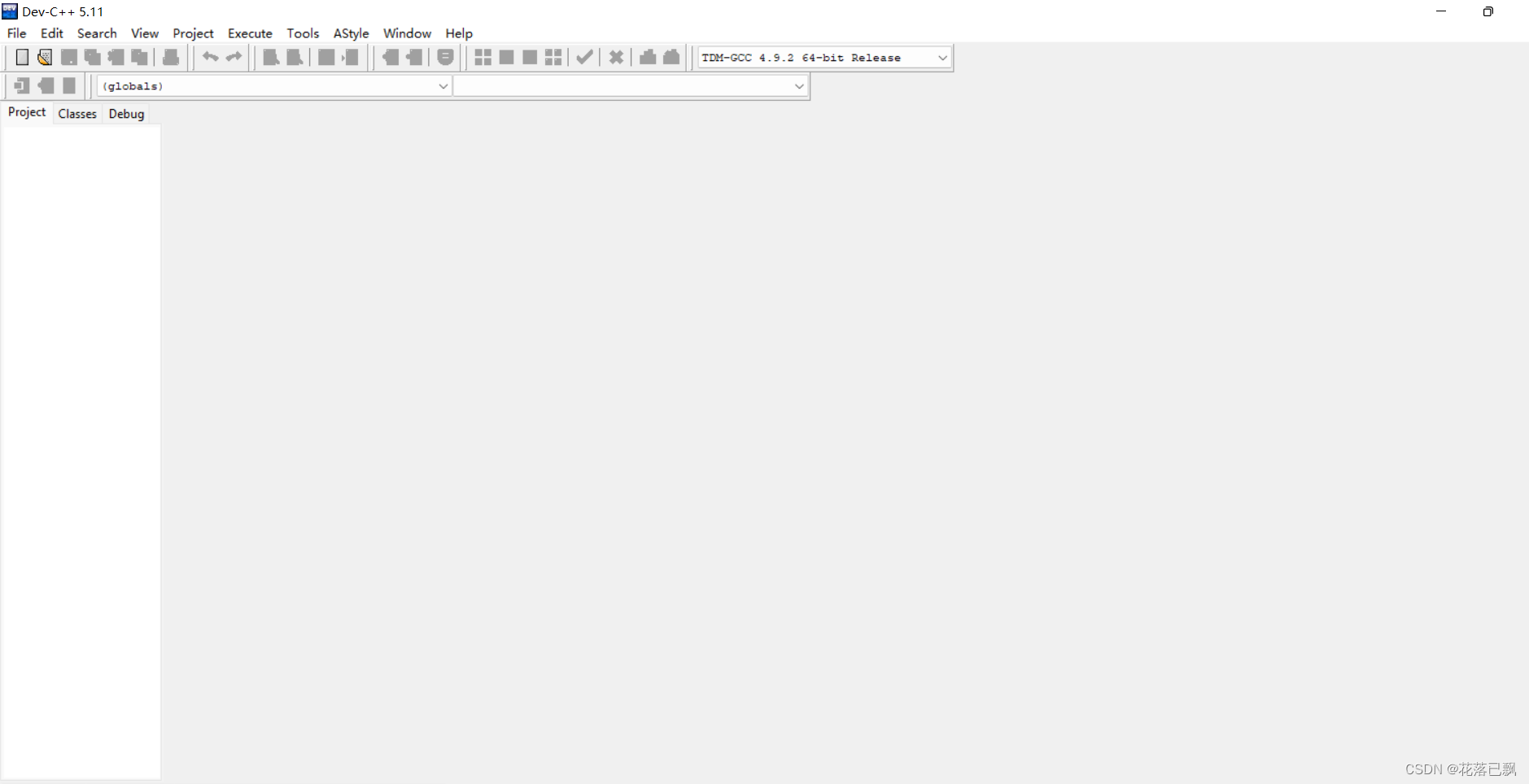Click the Rebuild All toolbar icon

tap(553, 57)
